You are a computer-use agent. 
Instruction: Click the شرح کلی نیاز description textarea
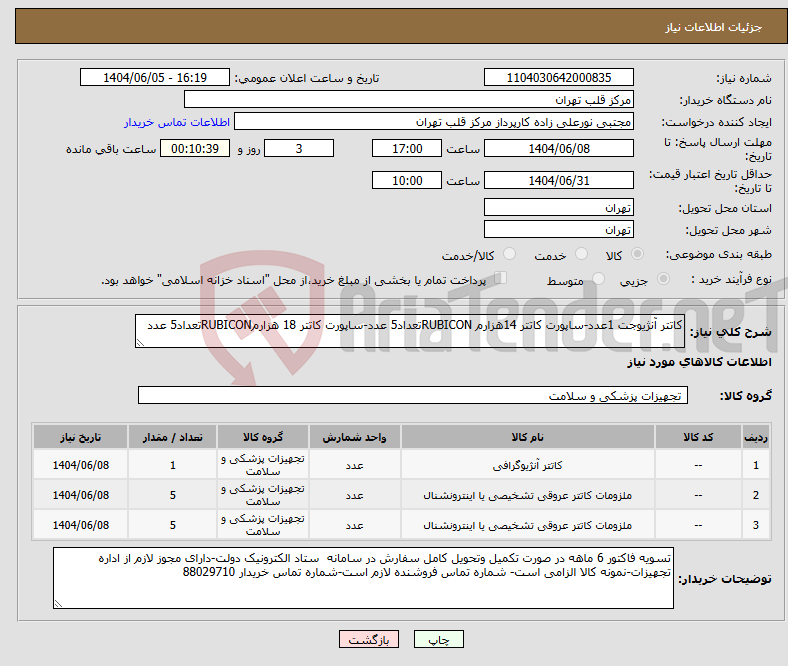tap(410, 331)
